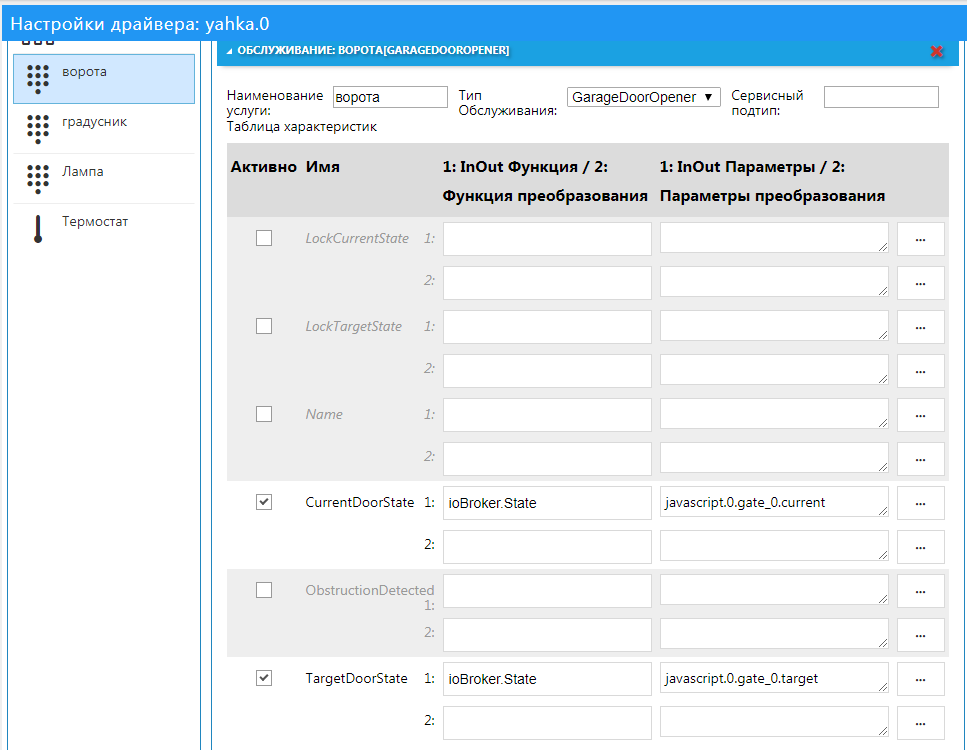Viewport: 967px width, 750px height.
Task: Click the keypad icon beside Лампа
Action: [x=38, y=178]
